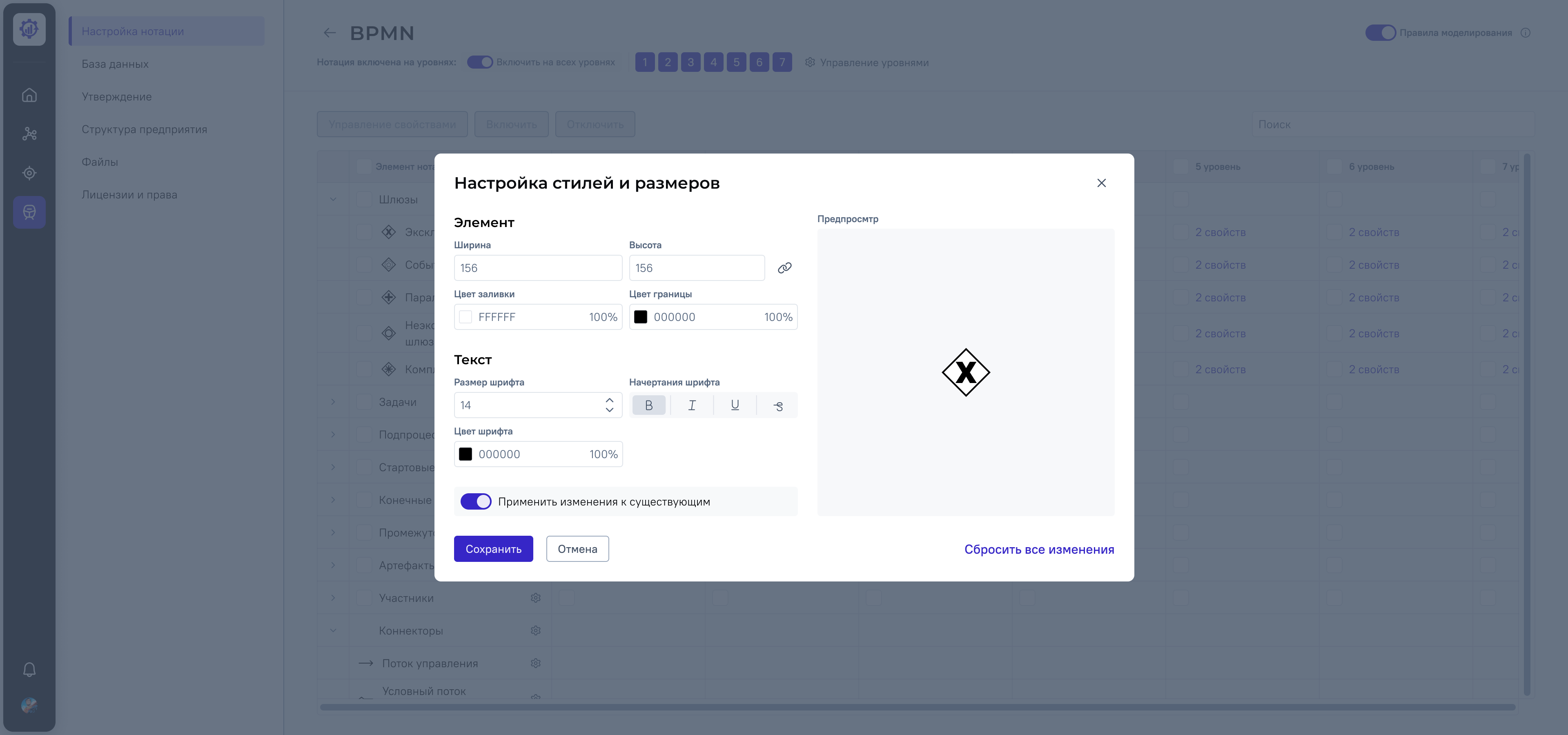Increase font size with stepper up arrow

pyautogui.click(x=609, y=400)
